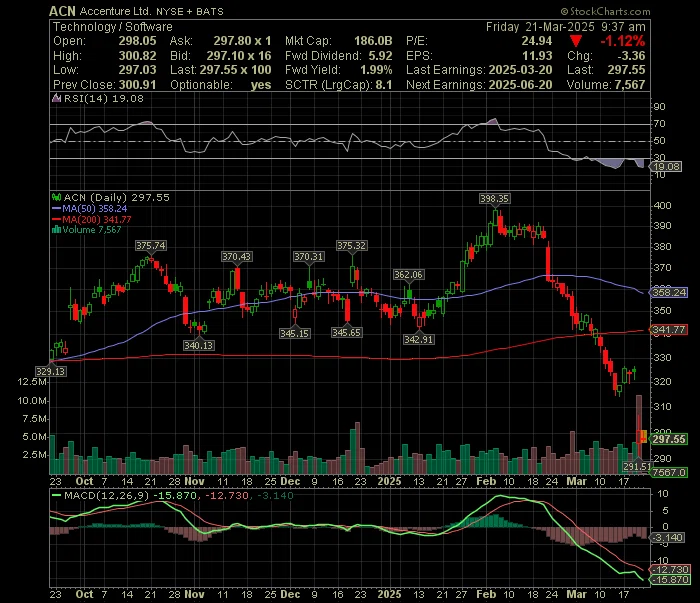The height and width of the screenshot is (603, 700).
Task: Click the 341.77 MA(200) axis tag
Action: point(669,330)
